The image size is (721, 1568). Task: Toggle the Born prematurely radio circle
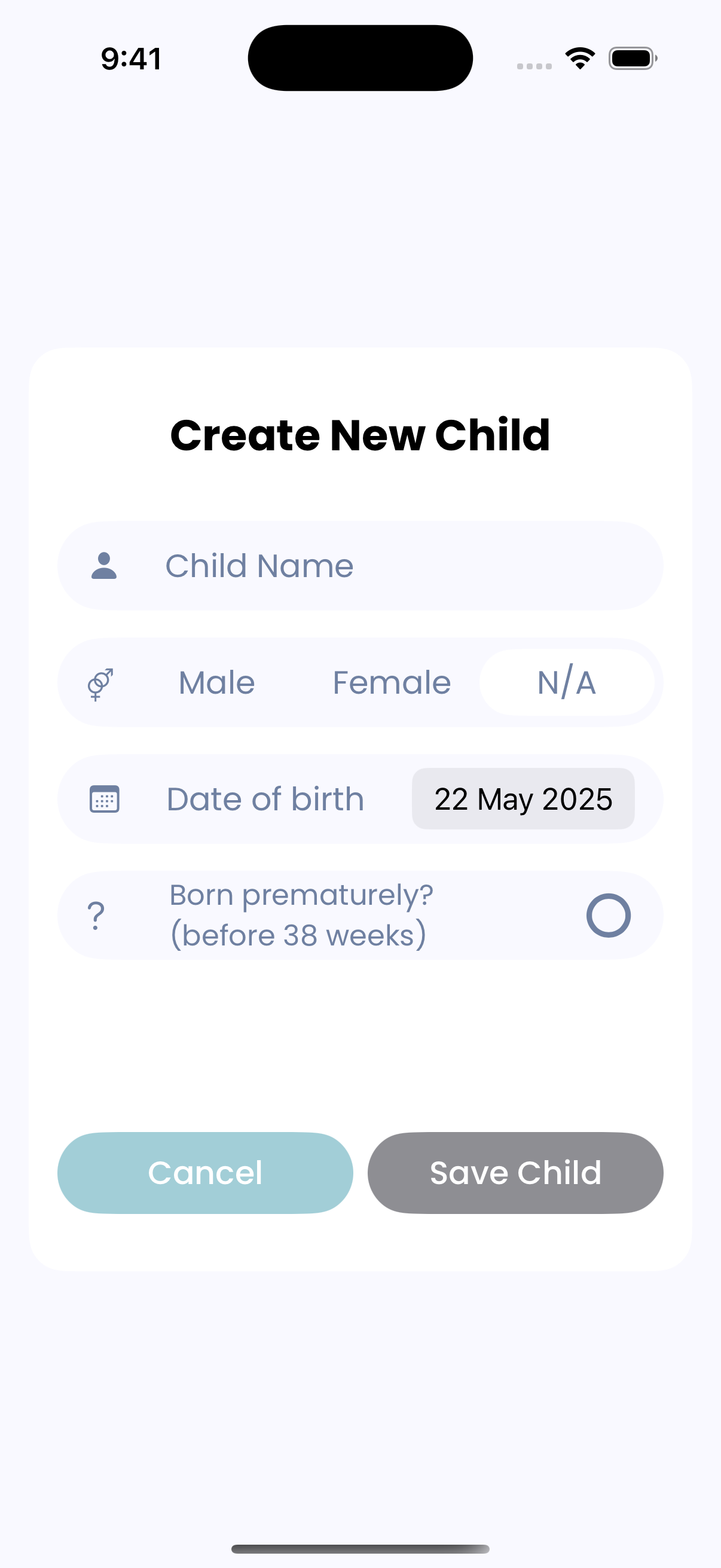[609, 916]
